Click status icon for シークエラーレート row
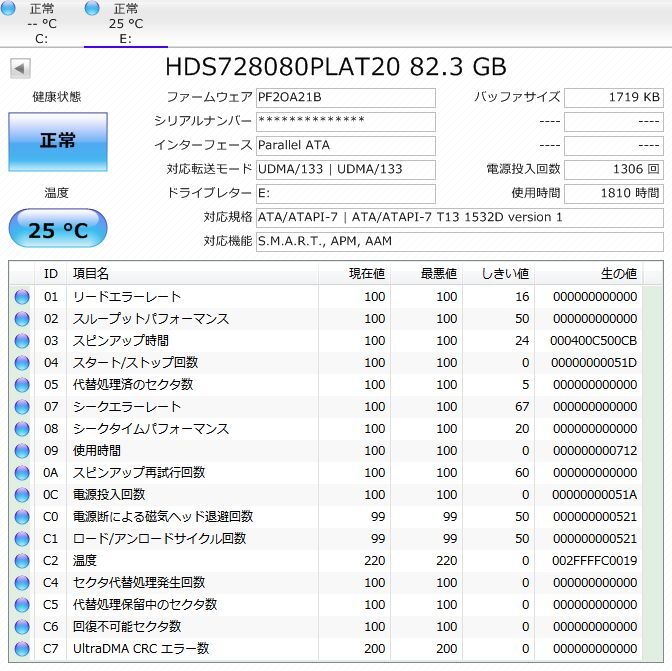This screenshot has width=672, height=671. 22,407
